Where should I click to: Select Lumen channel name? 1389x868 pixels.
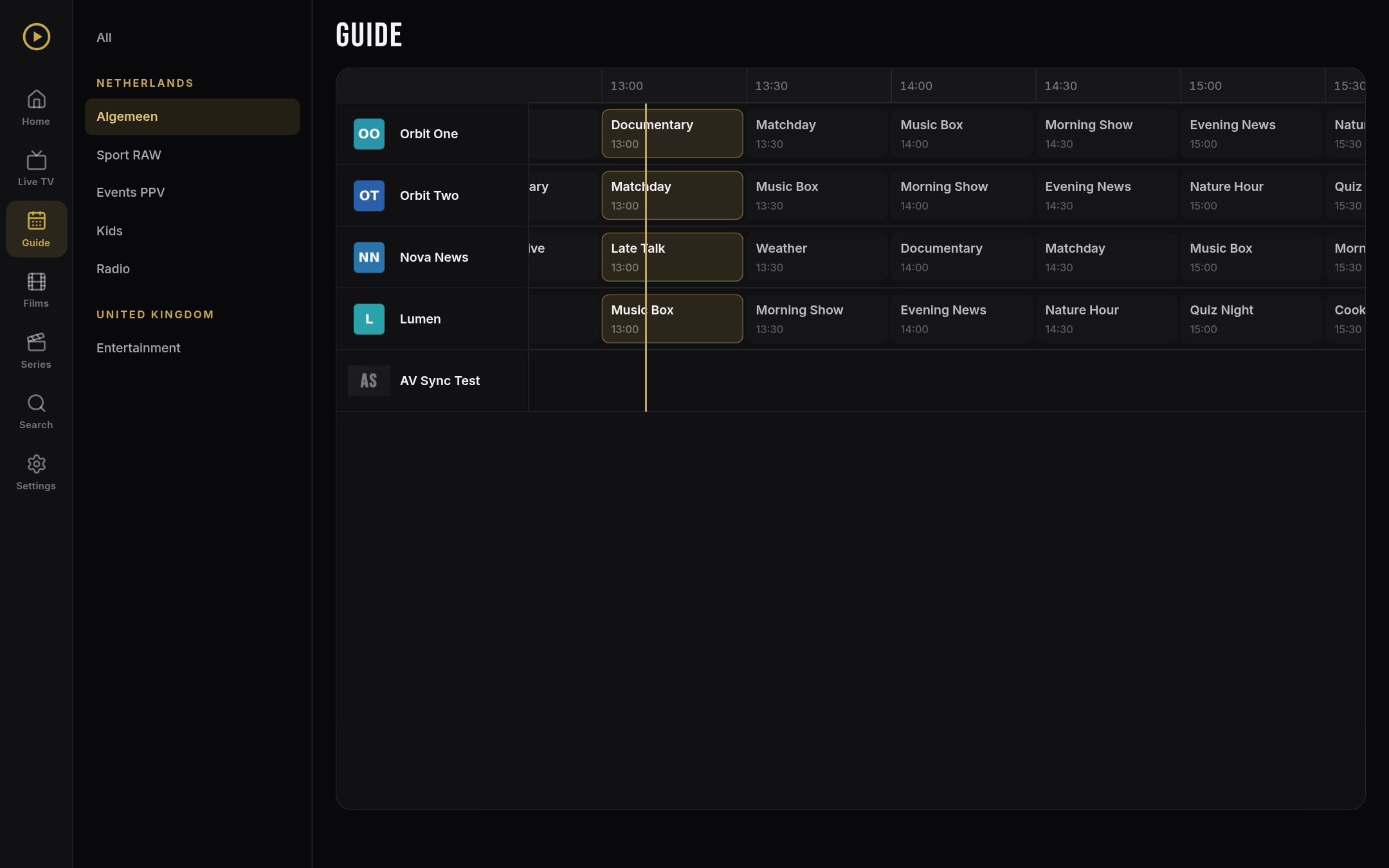point(421,319)
